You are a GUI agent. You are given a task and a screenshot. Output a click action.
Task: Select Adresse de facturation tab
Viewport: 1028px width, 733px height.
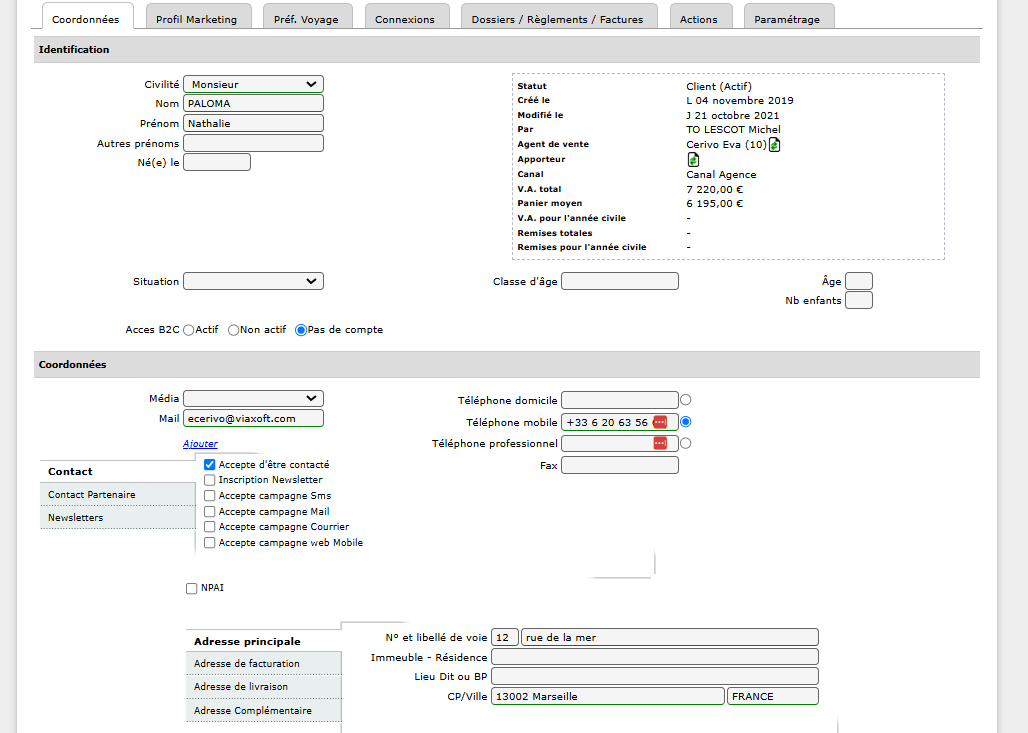[264, 664]
